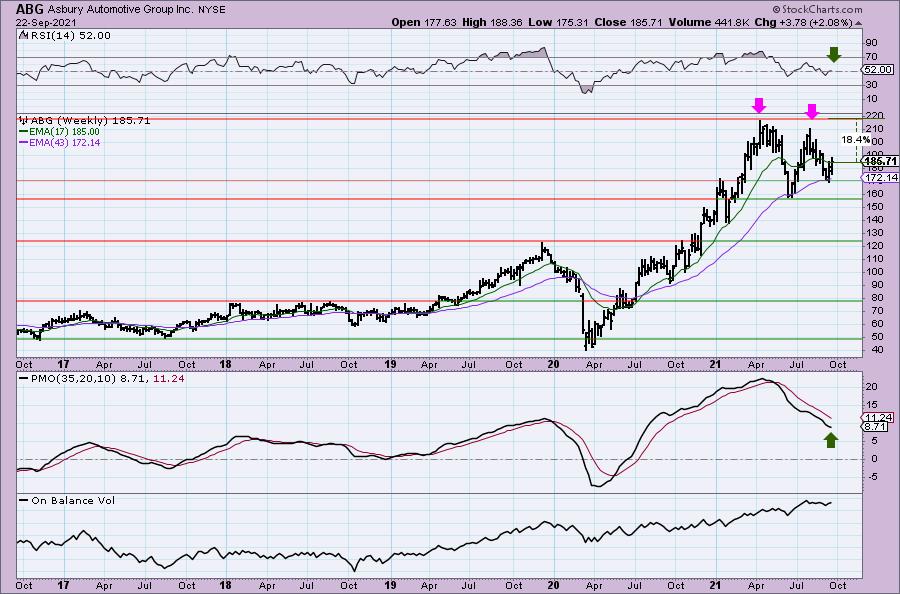Click the PMO(35,20,10) 8.71, 11.24 legend text

(107, 379)
